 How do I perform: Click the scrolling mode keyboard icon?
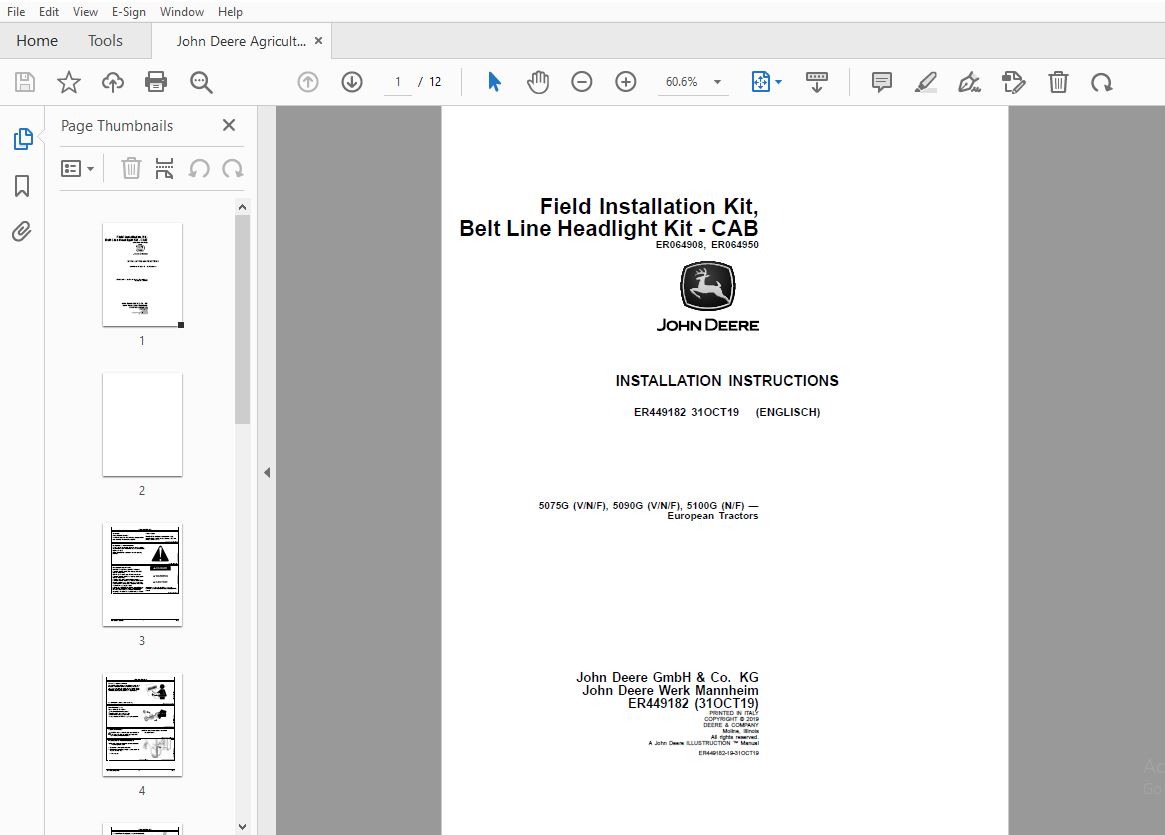[x=817, y=82]
